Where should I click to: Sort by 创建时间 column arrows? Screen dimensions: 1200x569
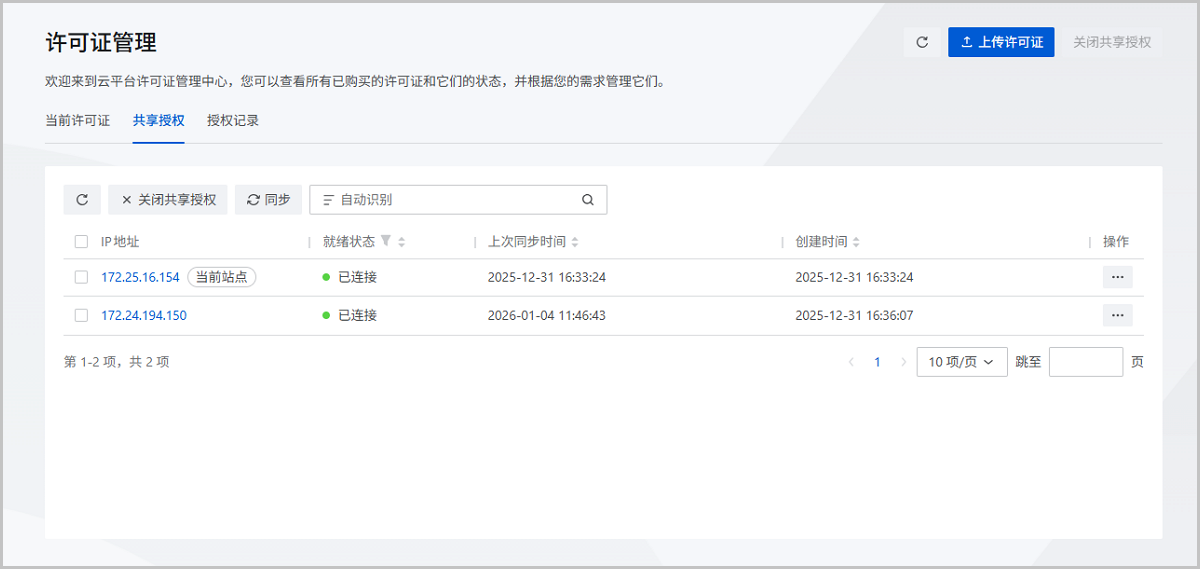tap(857, 242)
